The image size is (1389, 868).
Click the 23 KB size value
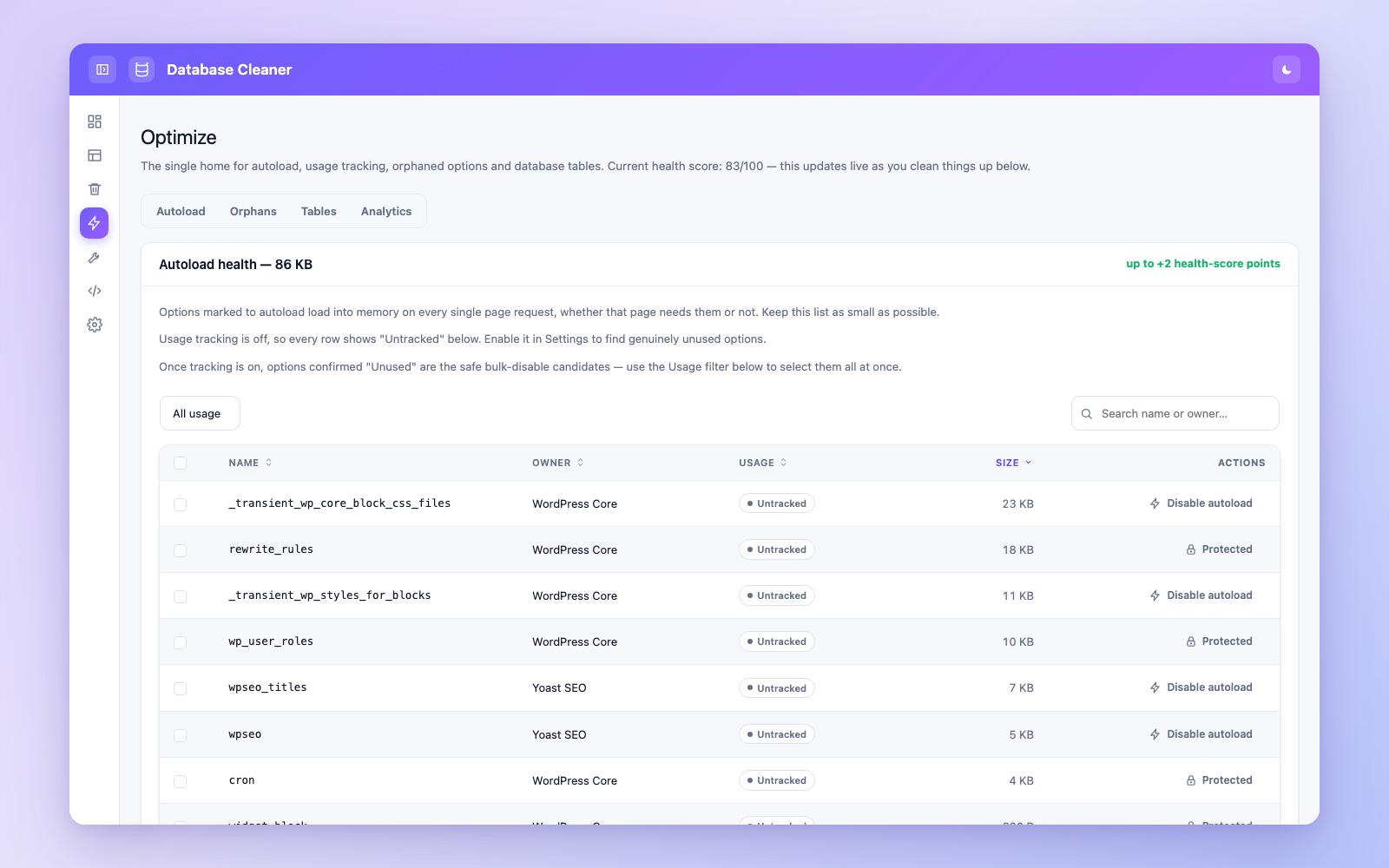pos(1017,503)
